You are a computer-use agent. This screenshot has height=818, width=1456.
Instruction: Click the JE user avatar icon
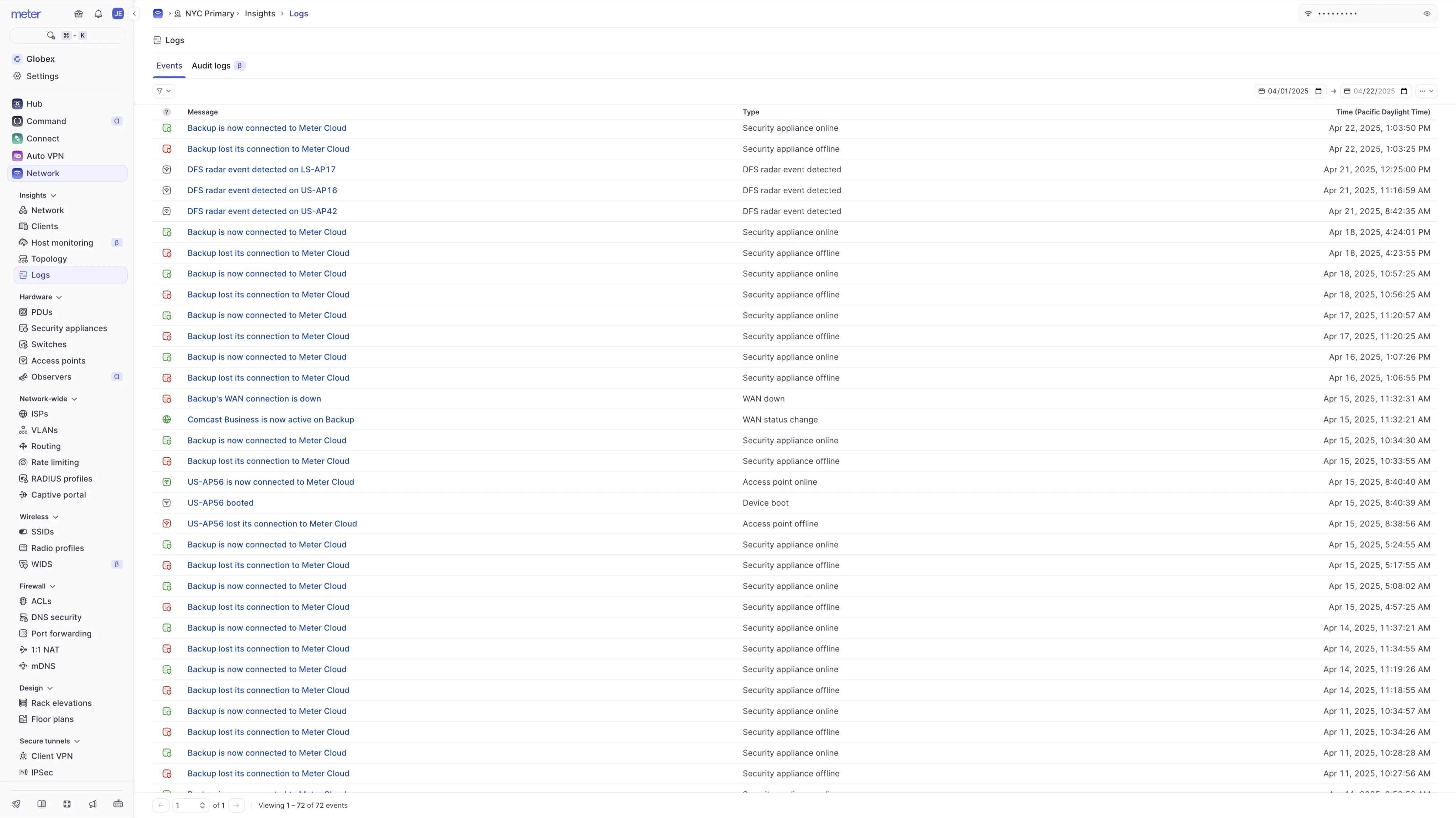(x=118, y=14)
